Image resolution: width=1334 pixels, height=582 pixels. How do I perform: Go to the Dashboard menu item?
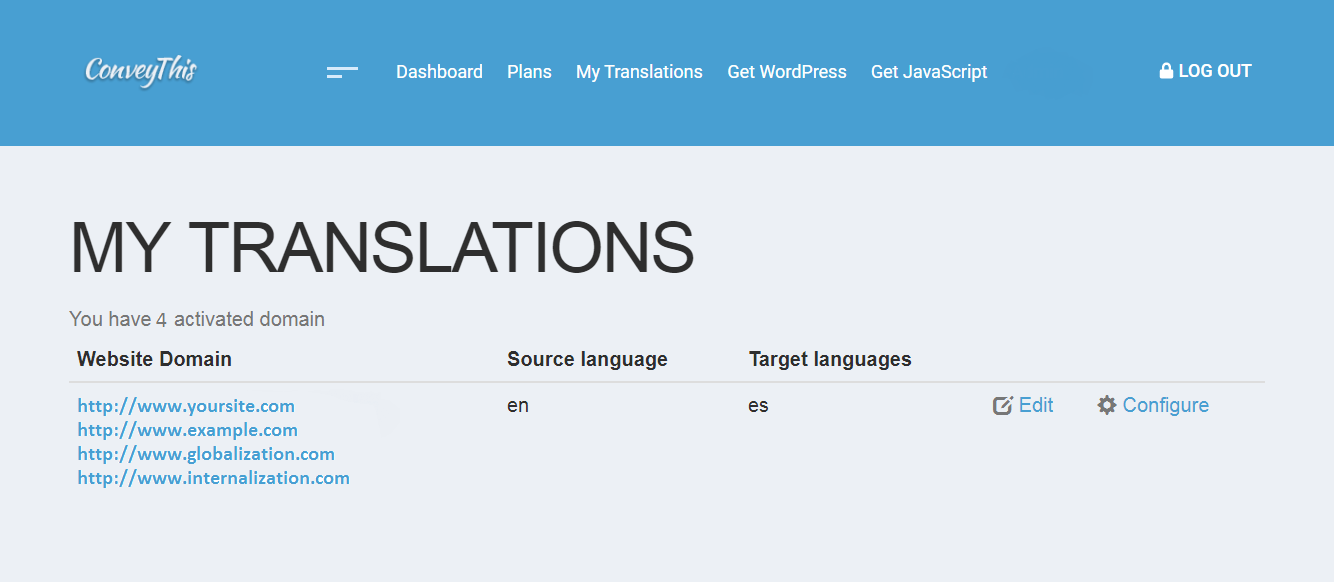click(439, 72)
